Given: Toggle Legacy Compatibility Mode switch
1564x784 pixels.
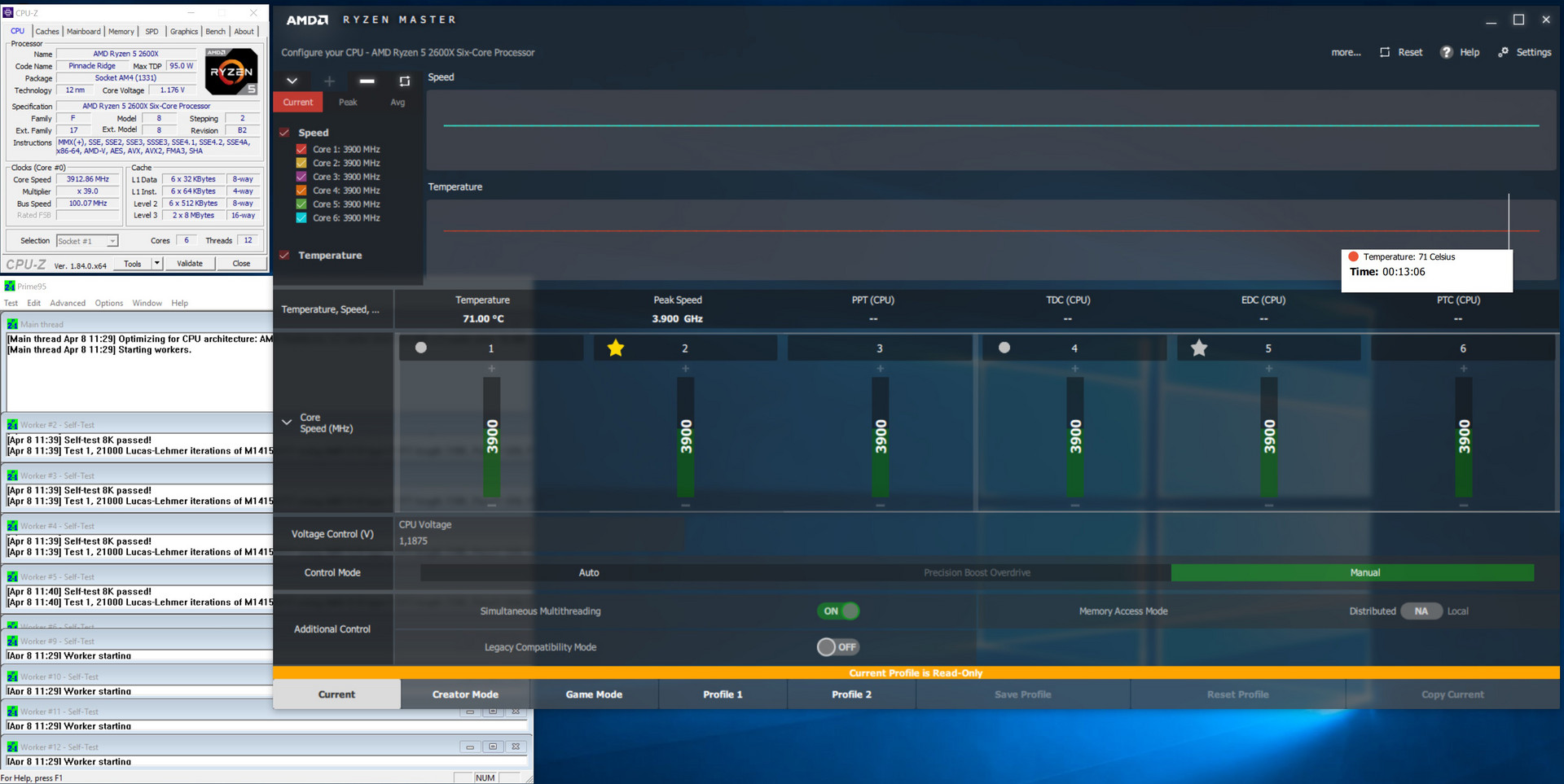Looking at the screenshot, I should pos(838,647).
